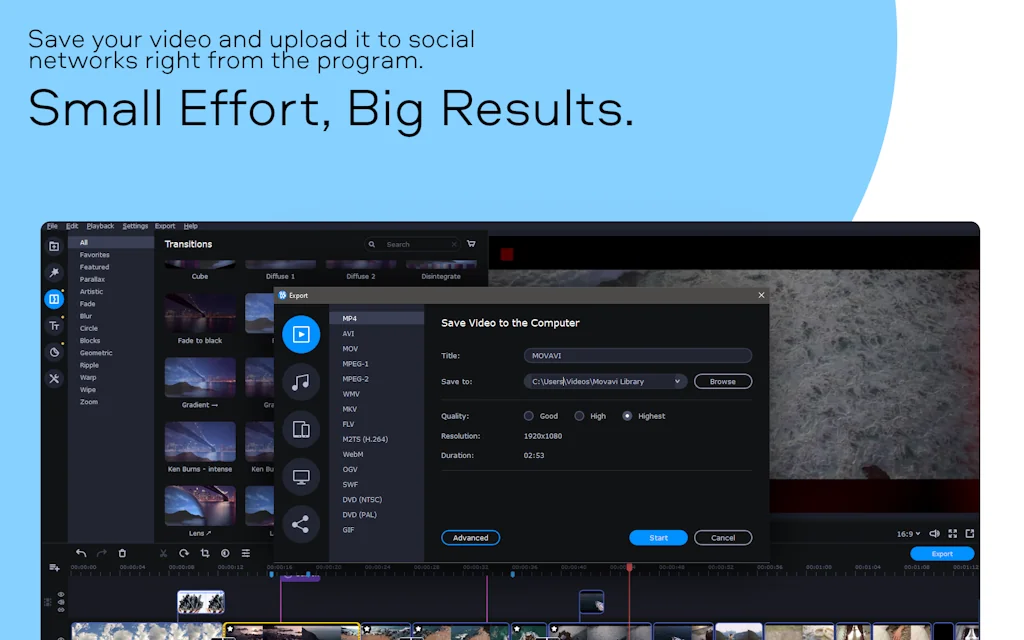The height and width of the screenshot is (640, 1024).
Task: Open the Playback menu
Action: point(100,226)
